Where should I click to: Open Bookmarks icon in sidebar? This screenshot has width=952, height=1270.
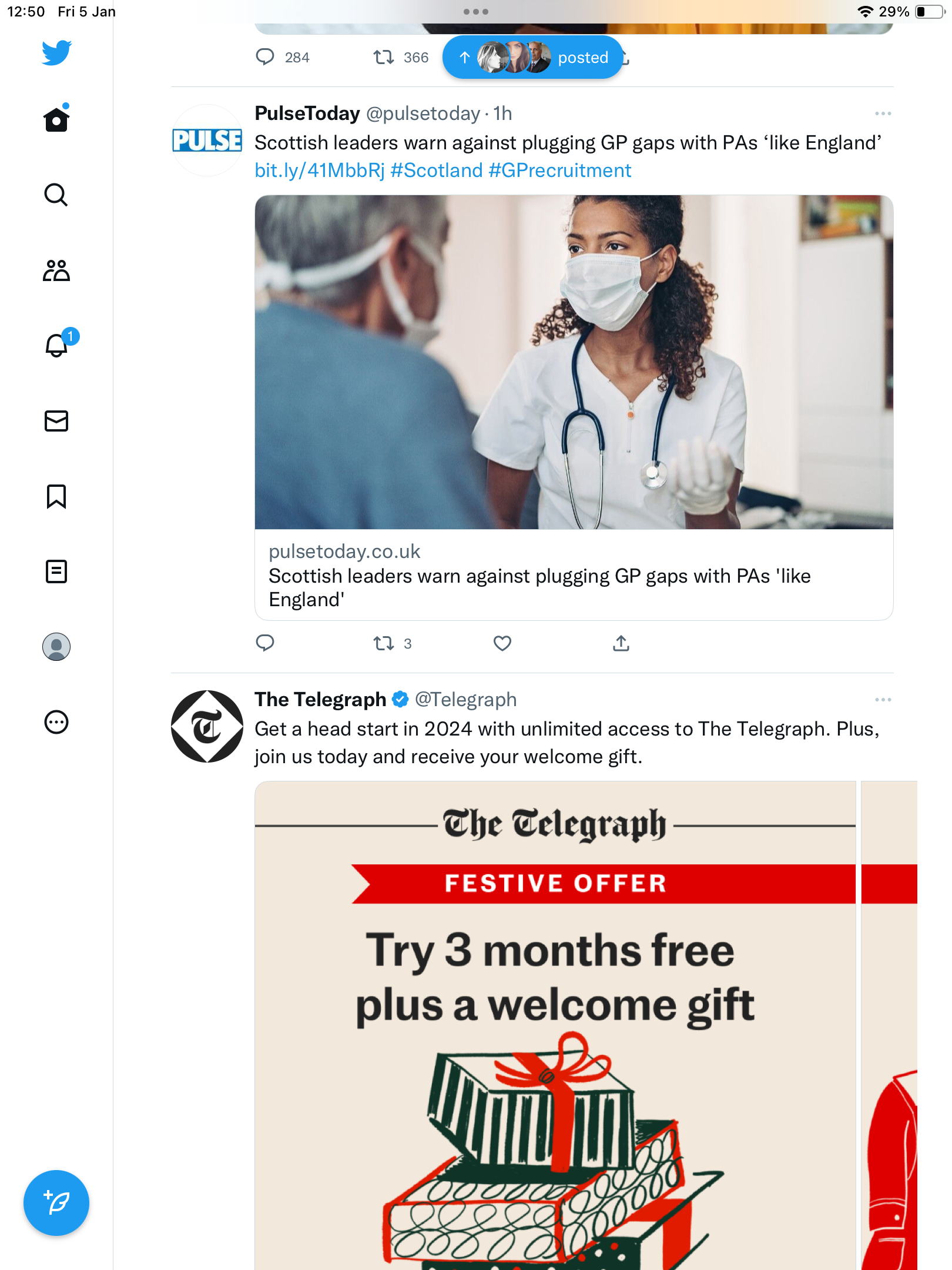(56, 496)
